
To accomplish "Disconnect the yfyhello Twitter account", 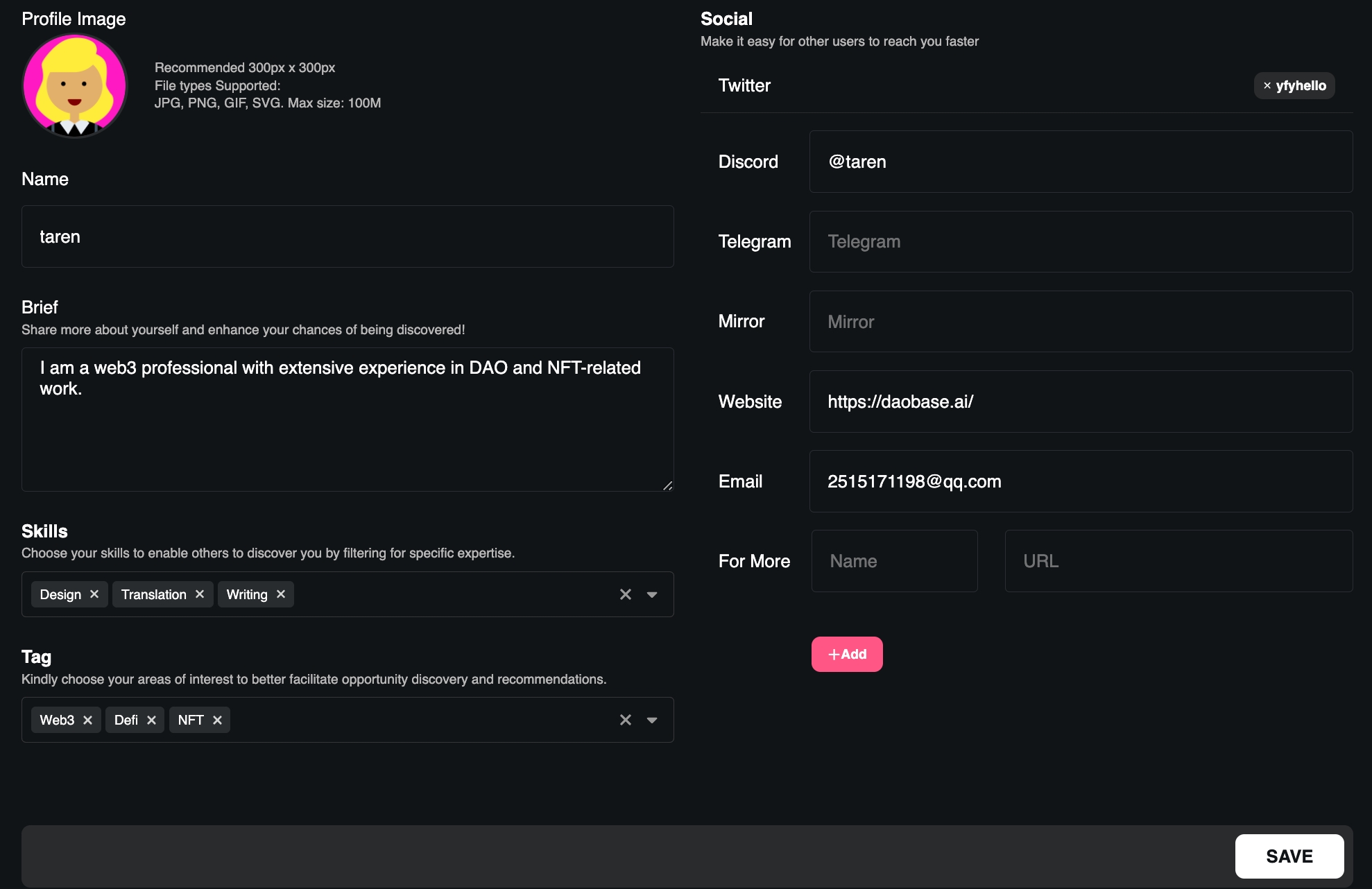I will click(x=1267, y=86).
